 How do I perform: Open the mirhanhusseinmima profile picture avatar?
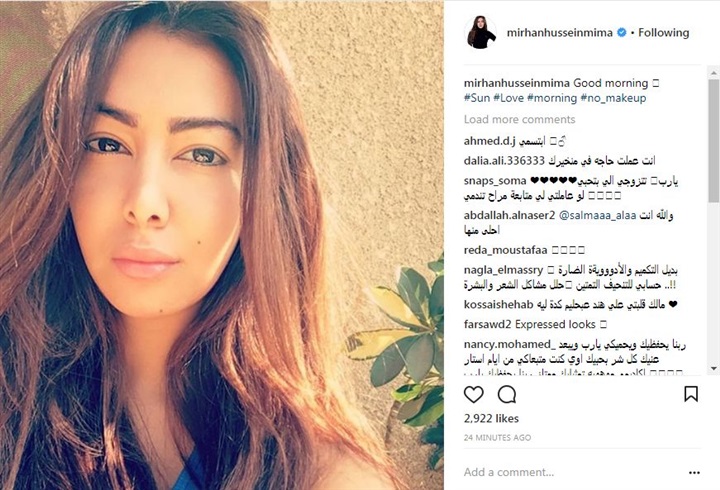point(481,33)
